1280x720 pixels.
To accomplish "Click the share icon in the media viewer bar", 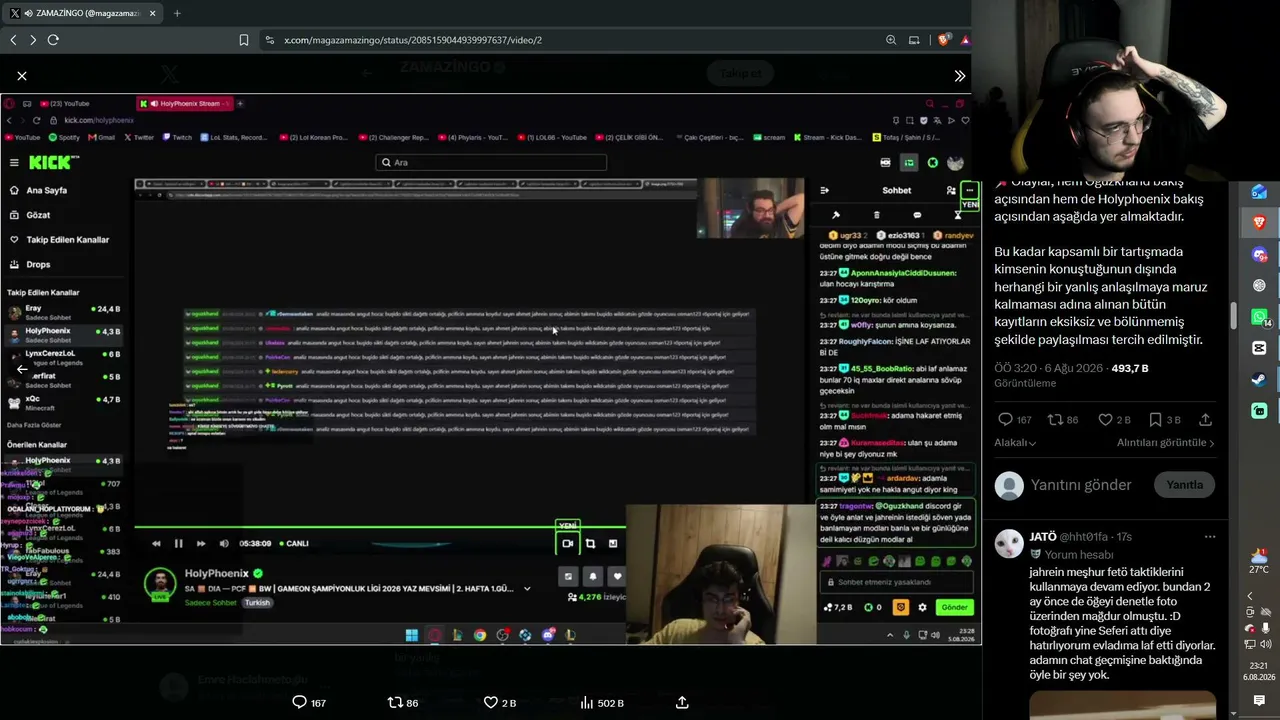I will [682, 703].
